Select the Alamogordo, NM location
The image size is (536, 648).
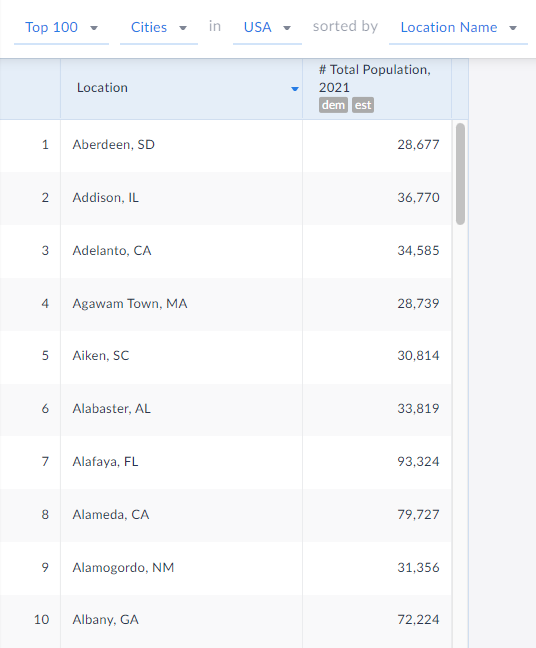click(x=123, y=567)
